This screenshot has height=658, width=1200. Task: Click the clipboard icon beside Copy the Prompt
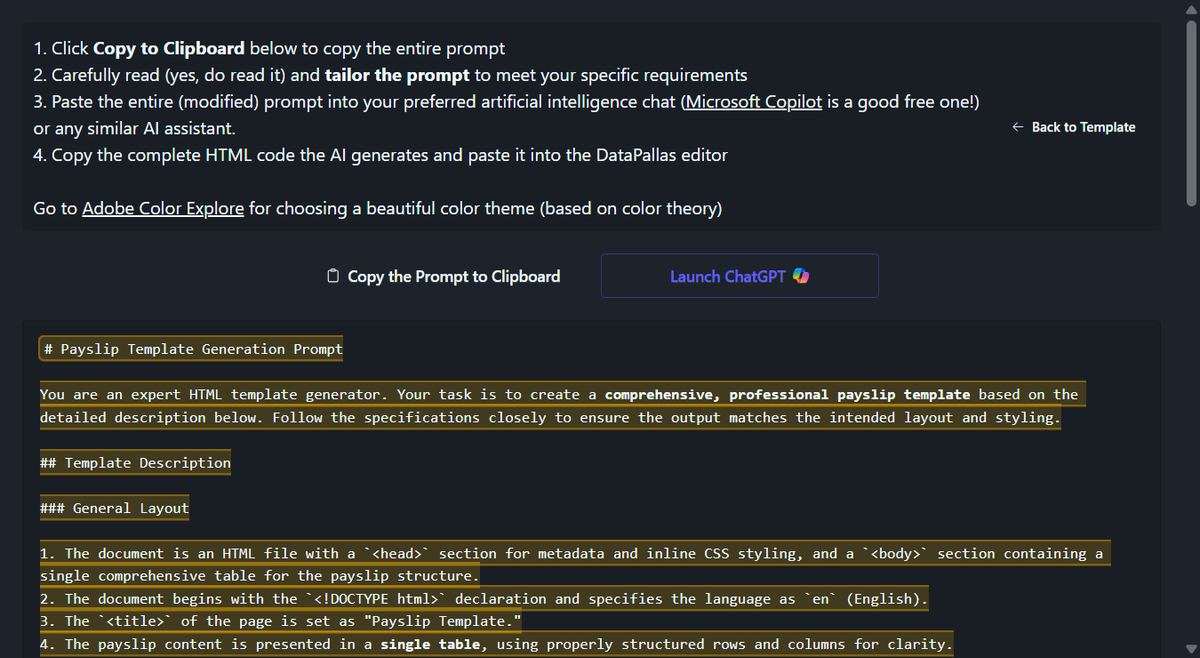point(334,276)
